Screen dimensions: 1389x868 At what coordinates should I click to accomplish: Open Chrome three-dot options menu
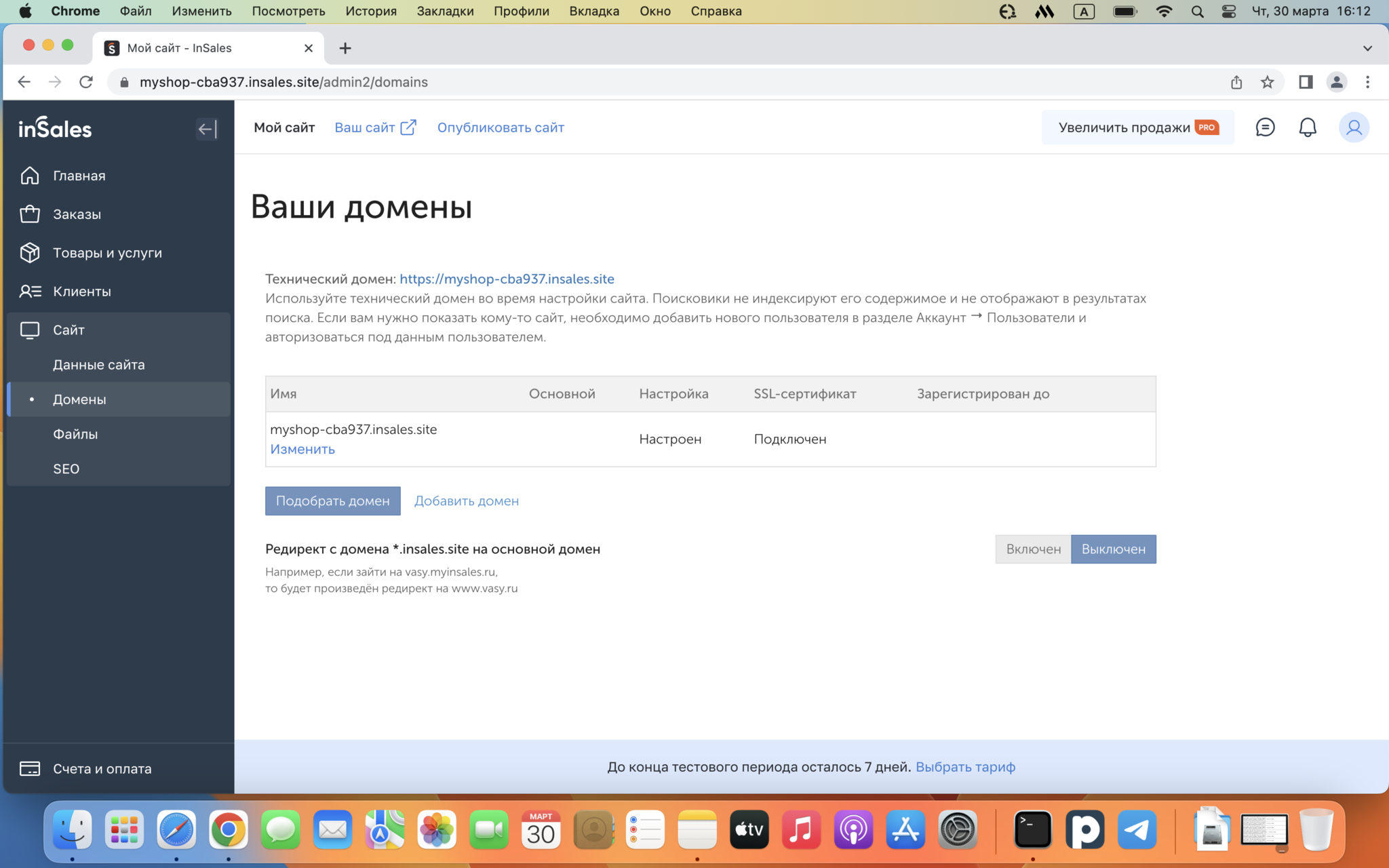coord(1367,82)
